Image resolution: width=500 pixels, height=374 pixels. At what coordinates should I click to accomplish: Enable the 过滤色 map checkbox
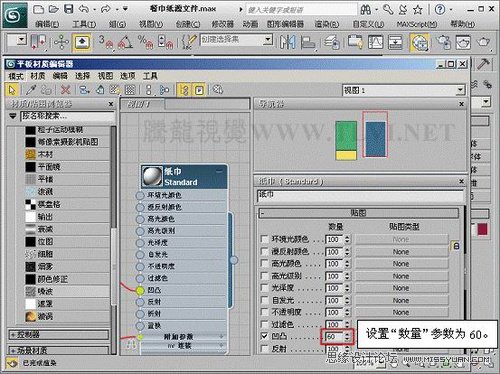tap(264, 324)
